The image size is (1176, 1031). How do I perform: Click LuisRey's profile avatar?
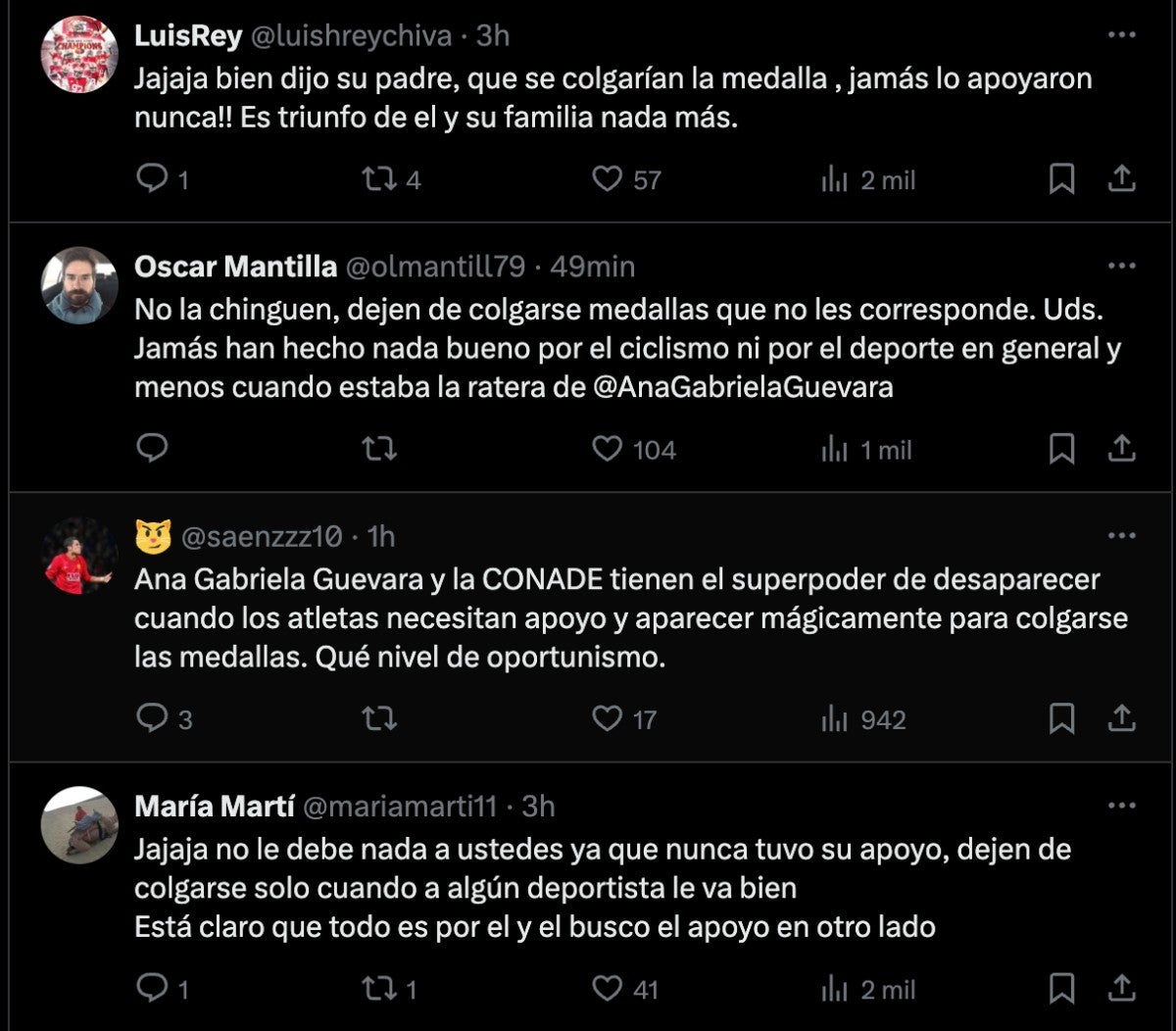tap(79, 55)
